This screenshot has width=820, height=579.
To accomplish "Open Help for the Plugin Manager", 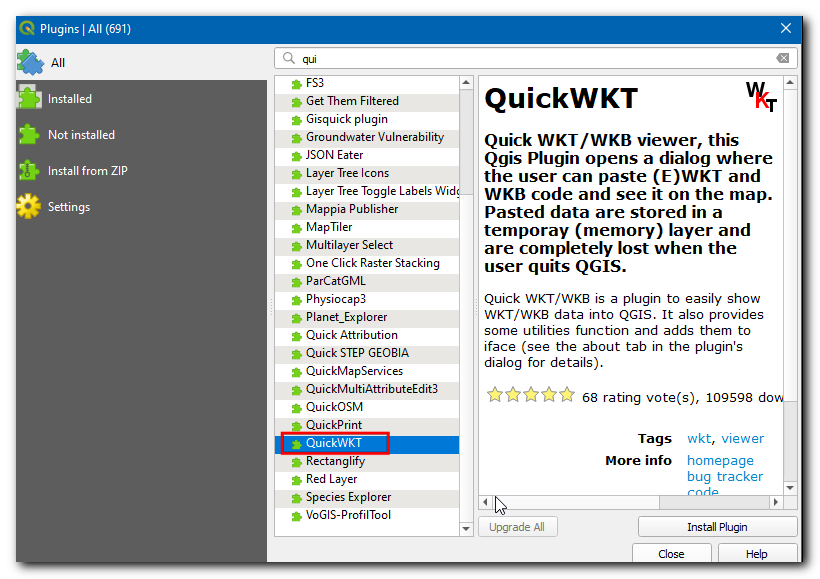I will tap(757, 553).
